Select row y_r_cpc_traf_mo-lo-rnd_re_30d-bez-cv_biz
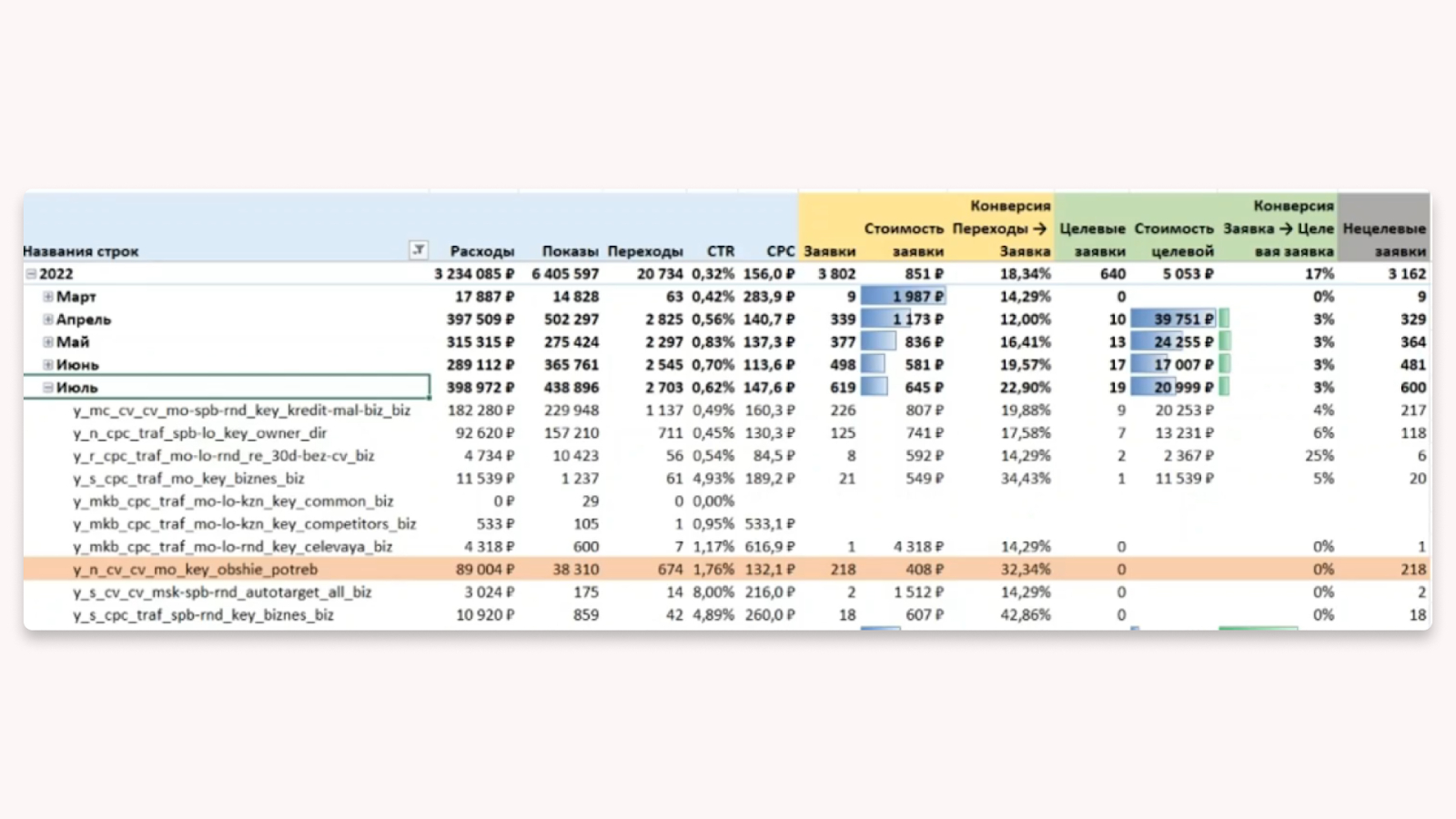This screenshot has width=1456, height=819. [727, 456]
